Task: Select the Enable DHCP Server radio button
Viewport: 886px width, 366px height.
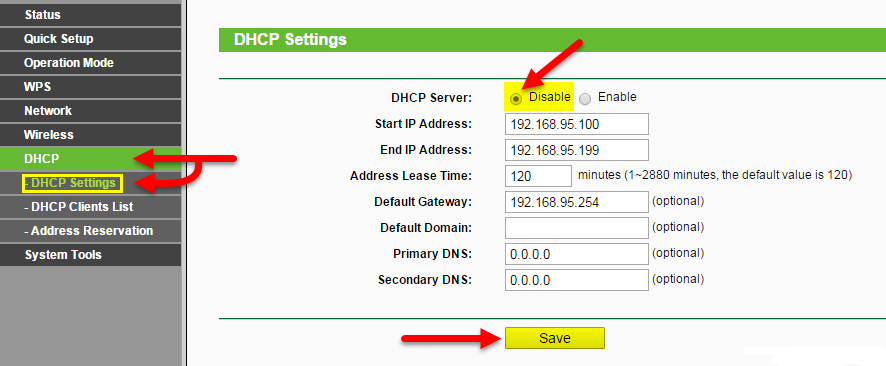Action: click(x=585, y=99)
